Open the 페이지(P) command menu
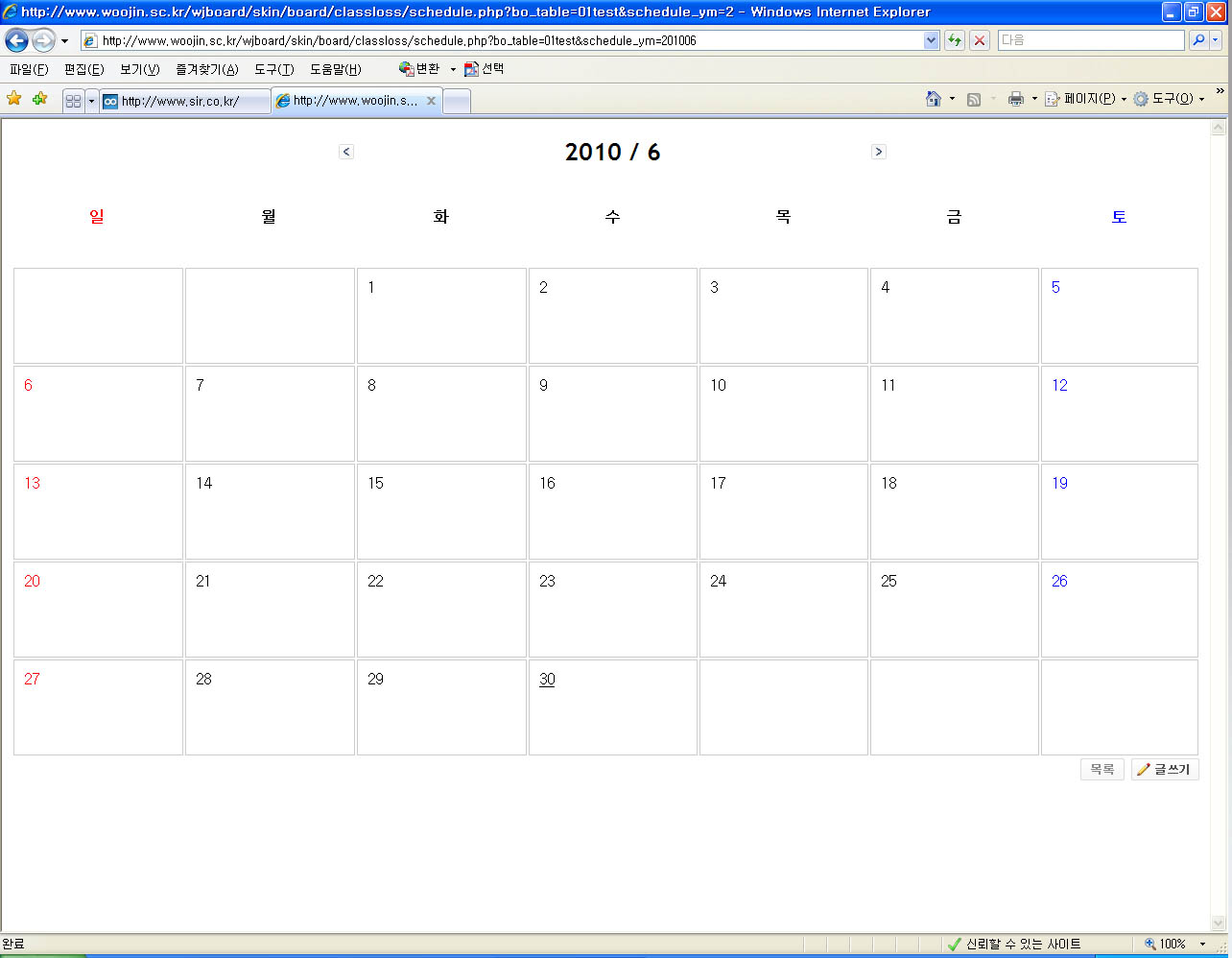The width and height of the screenshot is (1232, 958). coord(1085,99)
